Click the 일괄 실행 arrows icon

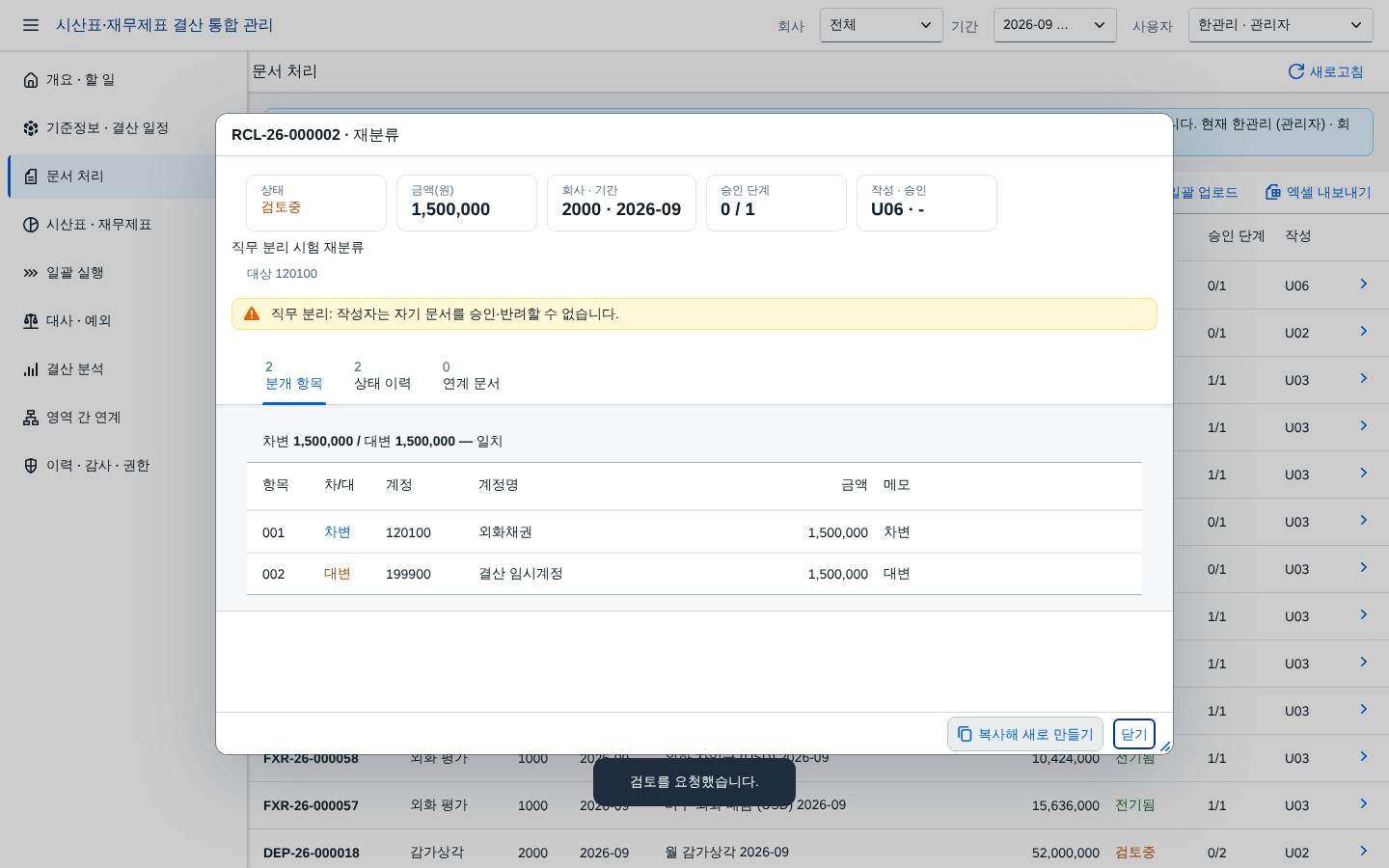pos(31,273)
